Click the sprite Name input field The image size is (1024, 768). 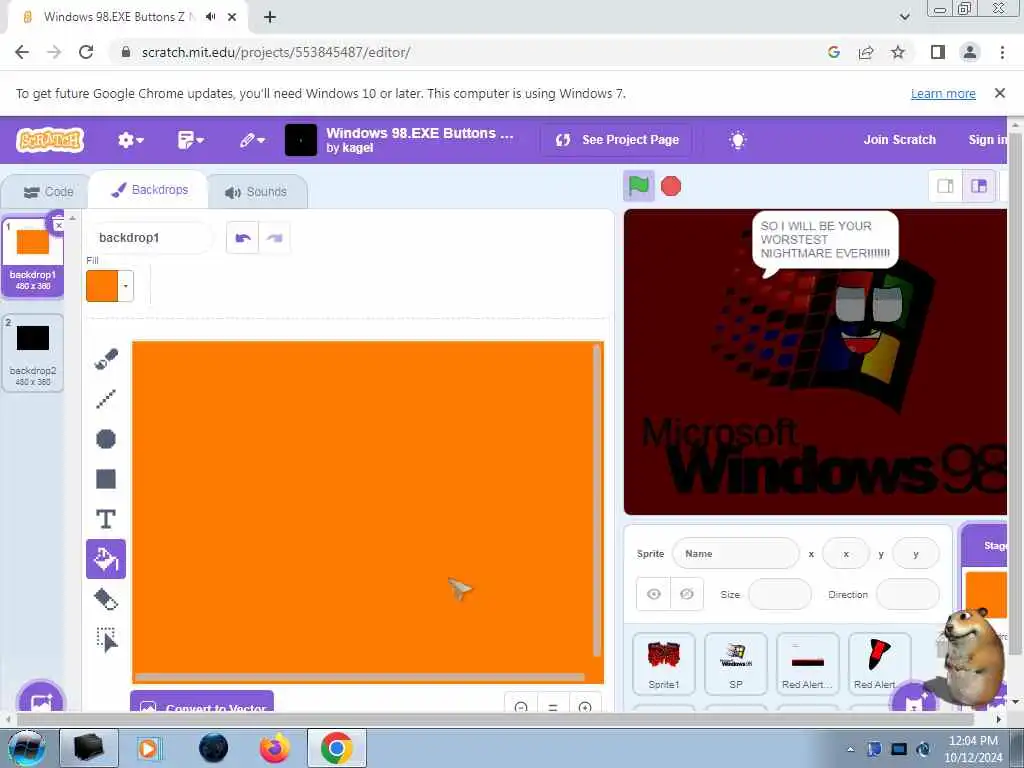(735, 554)
